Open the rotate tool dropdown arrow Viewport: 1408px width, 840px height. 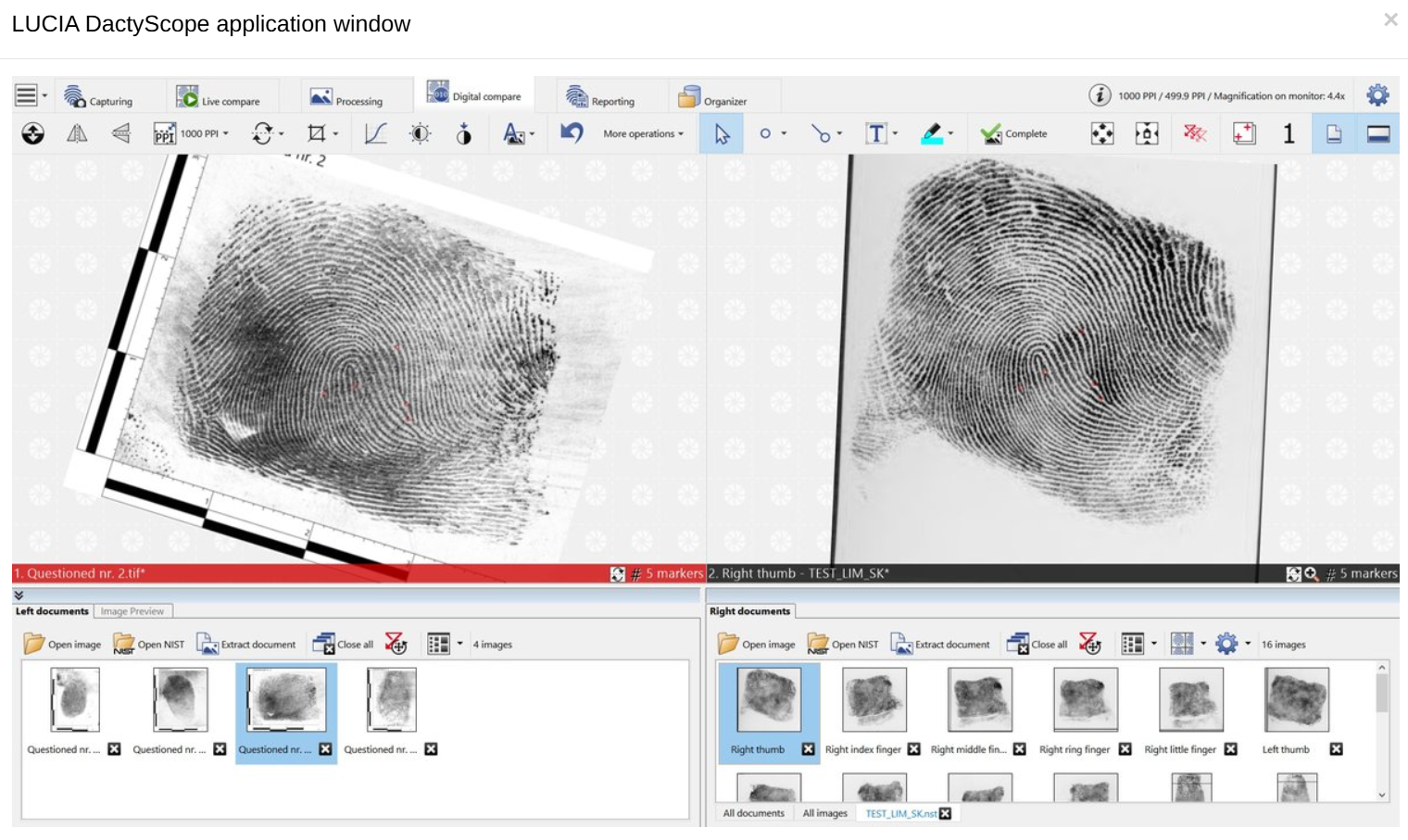pyautogui.click(x=282, y=133)
